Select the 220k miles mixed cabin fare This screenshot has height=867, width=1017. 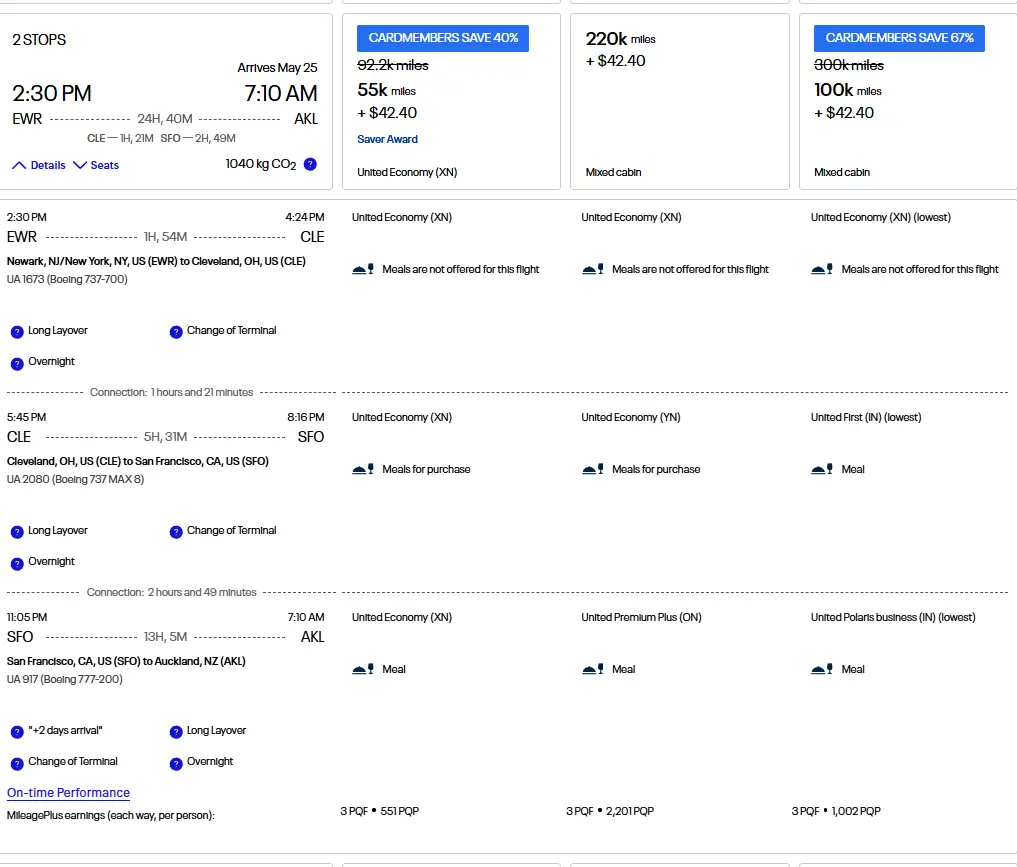coord(680,101)
